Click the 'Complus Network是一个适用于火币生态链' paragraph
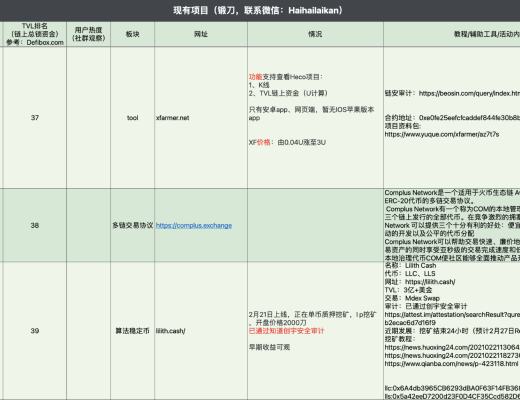 click(452, 197)
